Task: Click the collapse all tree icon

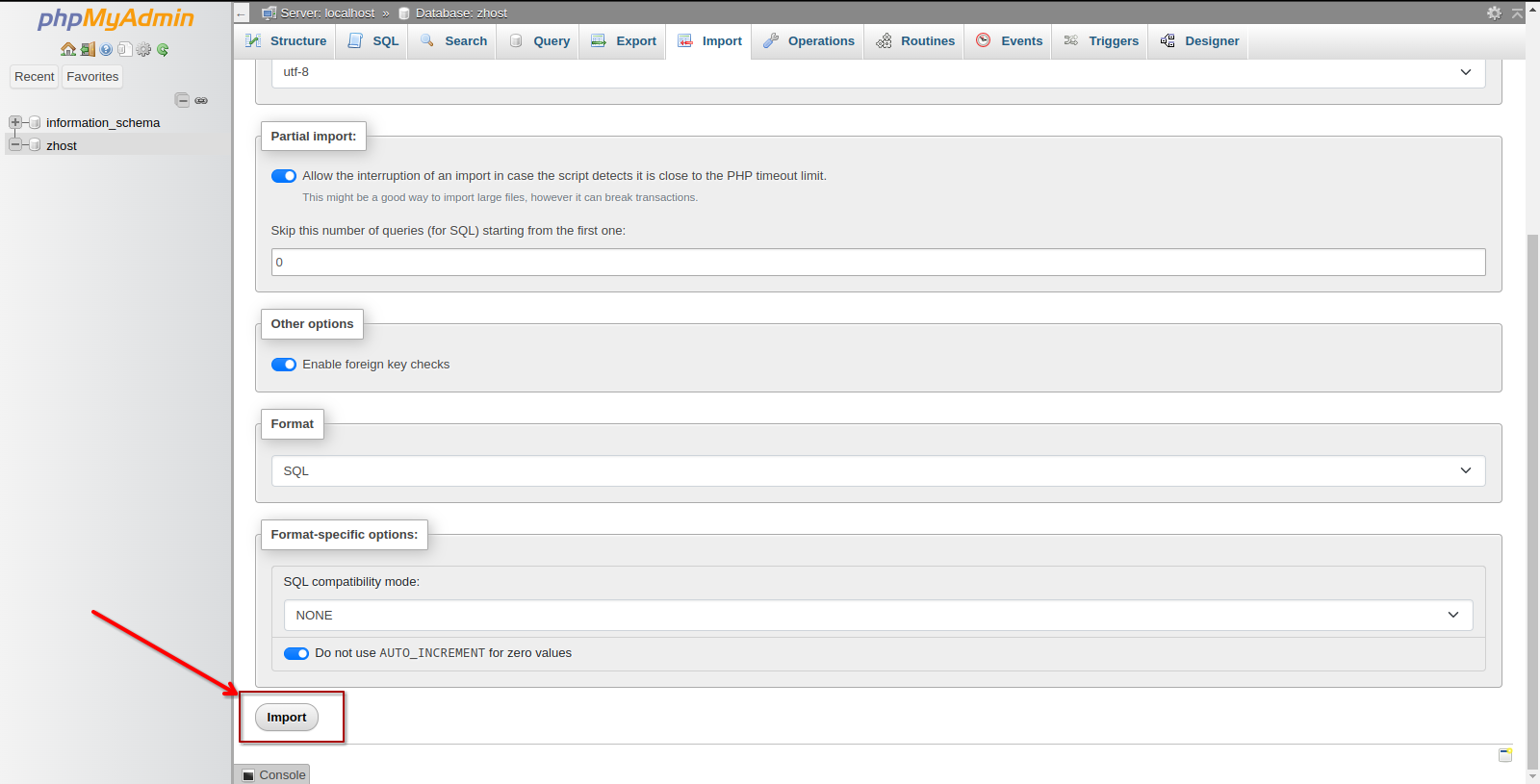Action: coord(182,100)
